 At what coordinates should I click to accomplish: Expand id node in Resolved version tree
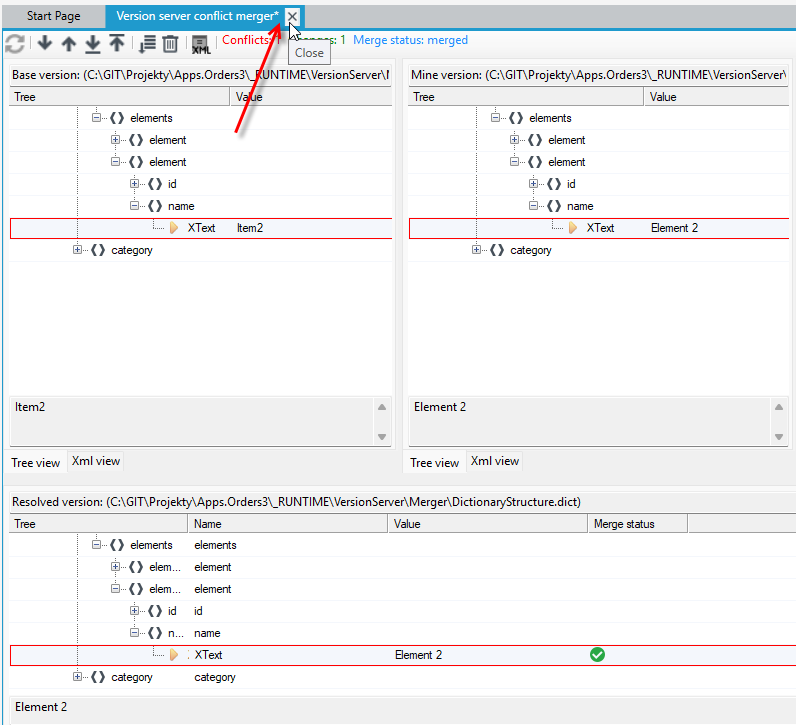click(134, 610)
